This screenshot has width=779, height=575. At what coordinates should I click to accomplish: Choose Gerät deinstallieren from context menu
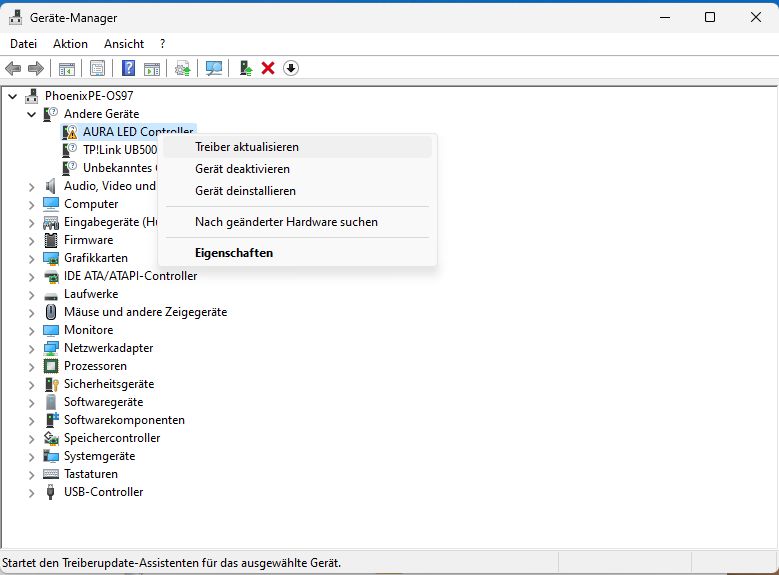pos(298,191)
